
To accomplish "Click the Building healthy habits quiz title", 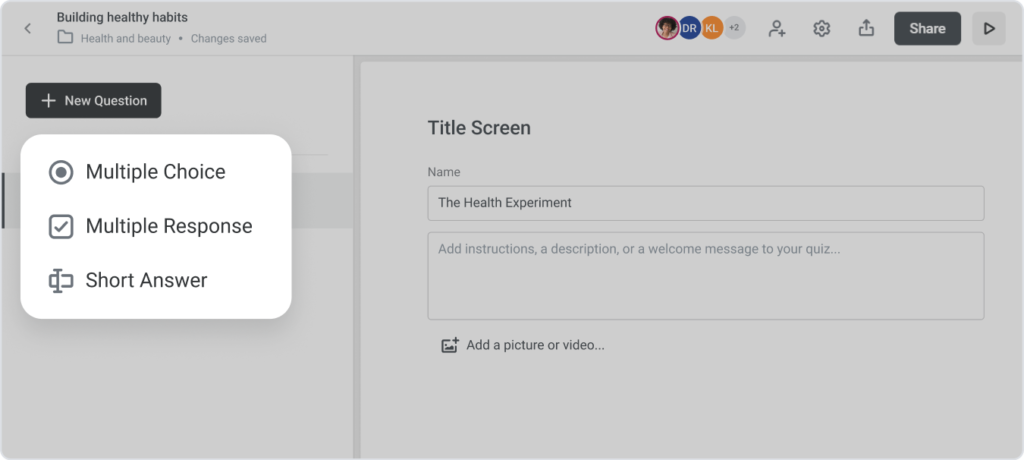I will point(122,18).
